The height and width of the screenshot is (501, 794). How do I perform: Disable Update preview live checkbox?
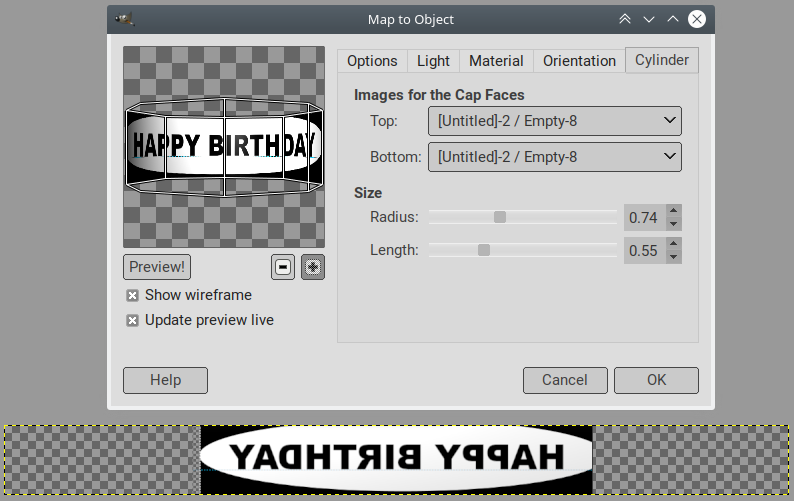click(x=132, y=320)
